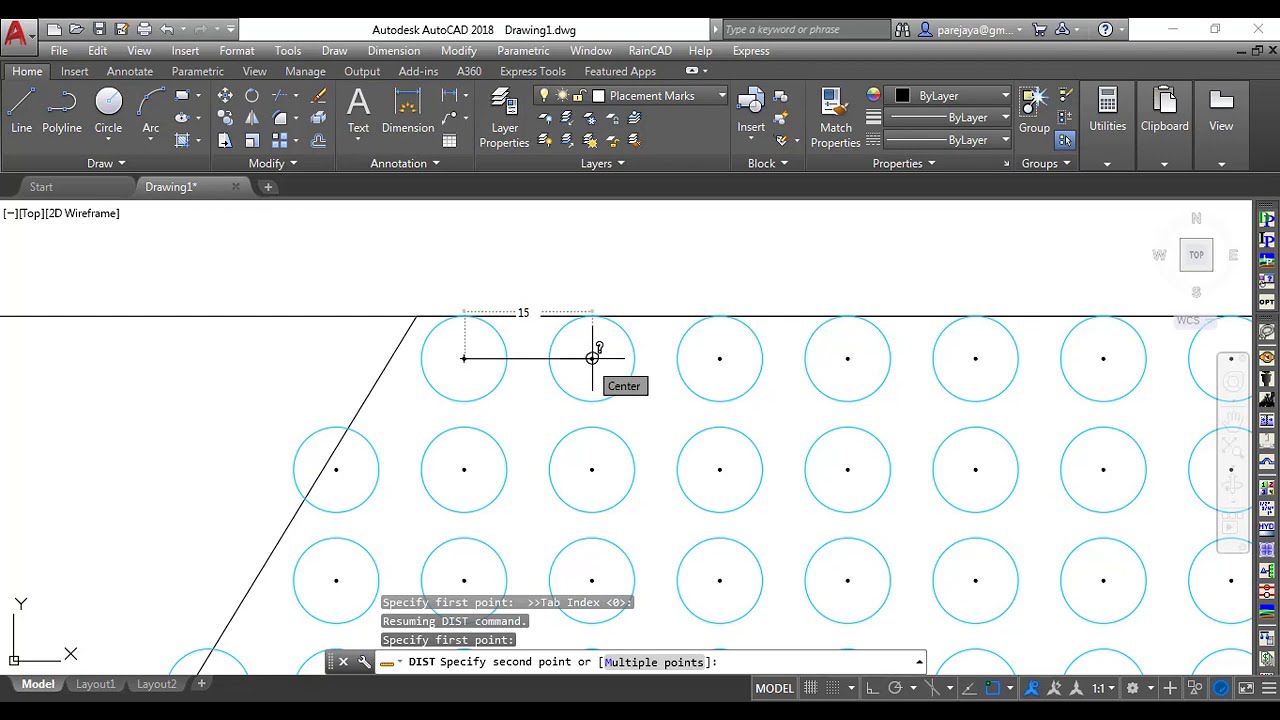Screen dimensions: 1280x720
Task: Expand the Modify panel
Action: (x=273, y=163)
